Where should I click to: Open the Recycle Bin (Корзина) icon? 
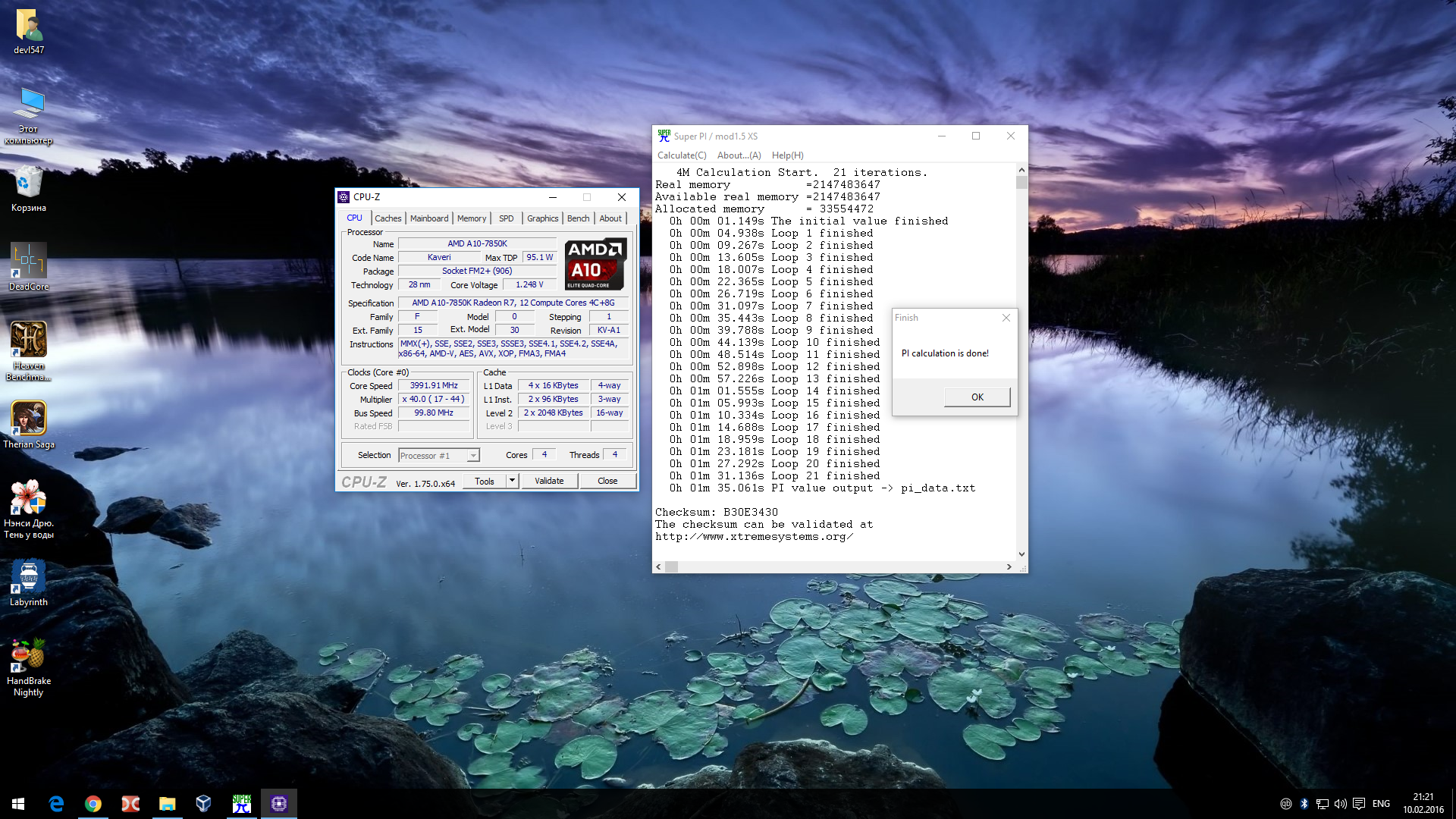coord(29,183)
